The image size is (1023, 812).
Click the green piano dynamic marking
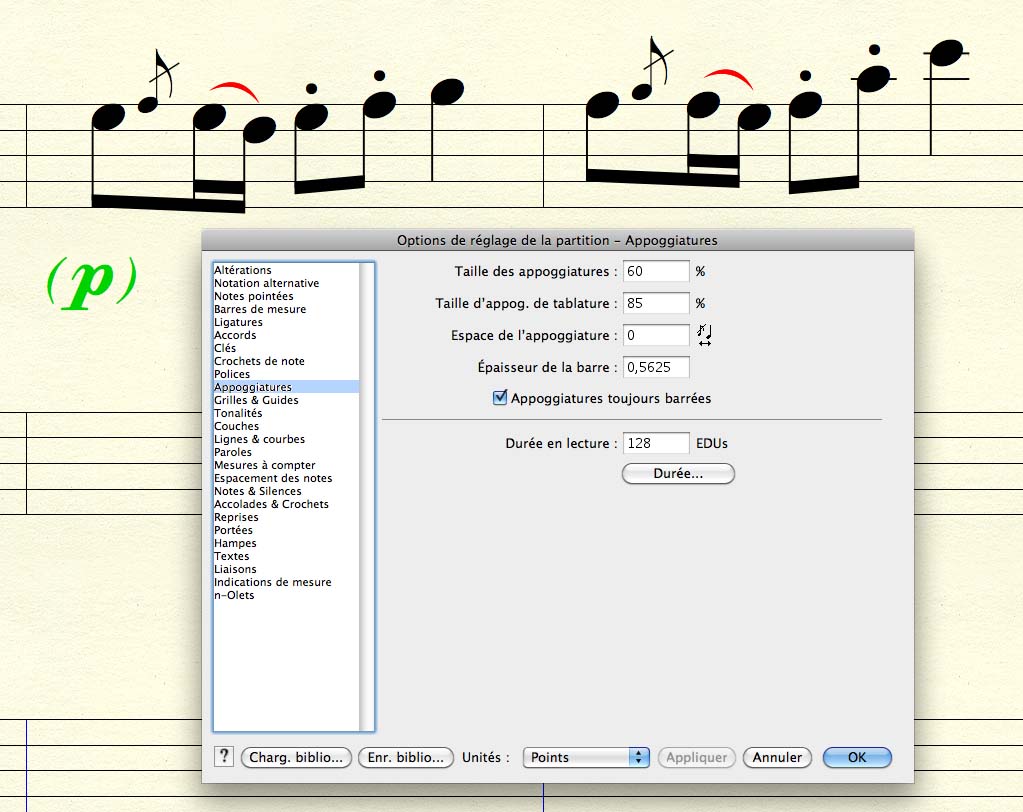pos(91,282)
